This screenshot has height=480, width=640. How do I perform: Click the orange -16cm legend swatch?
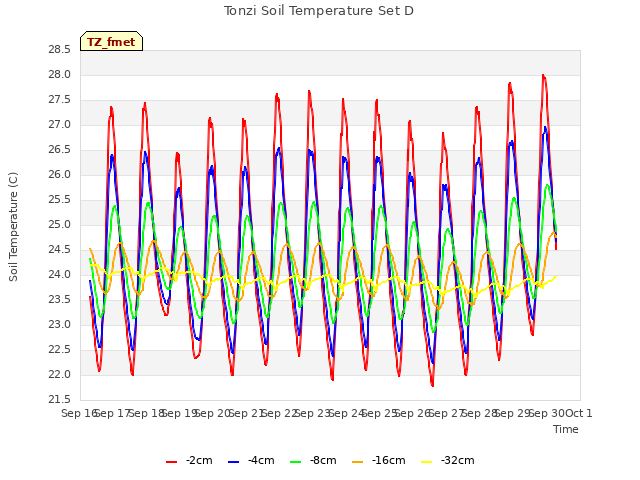[x=357, y=462]
